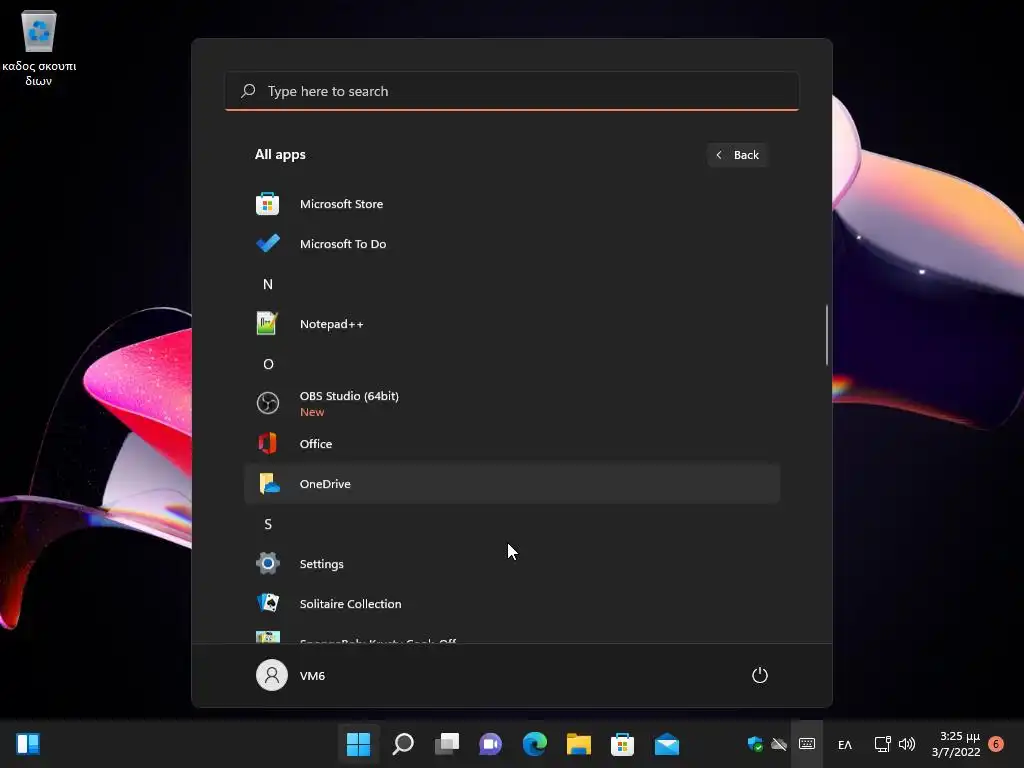Open notification badge showing 6
The height and width of the screenshot is (768, 1024).
coord(996,744)
